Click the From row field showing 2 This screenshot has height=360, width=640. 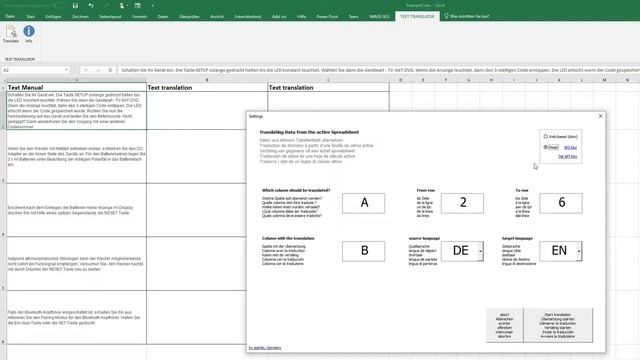[x=462, y=203]
